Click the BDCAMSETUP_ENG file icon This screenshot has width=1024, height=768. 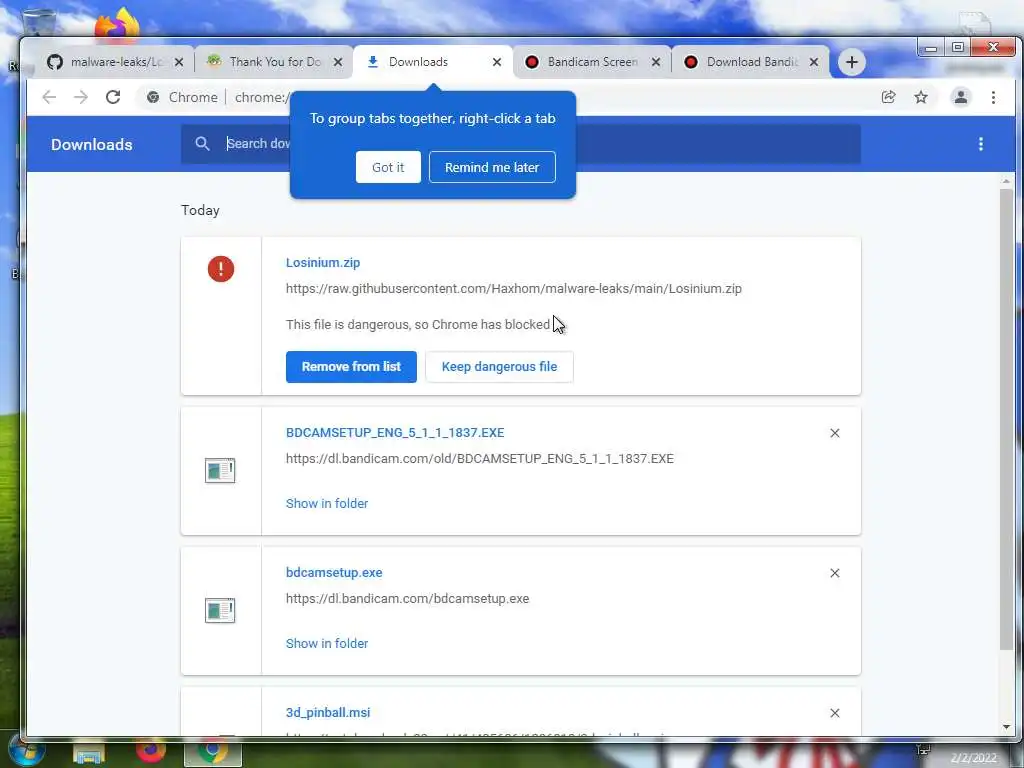coord(220,470)
